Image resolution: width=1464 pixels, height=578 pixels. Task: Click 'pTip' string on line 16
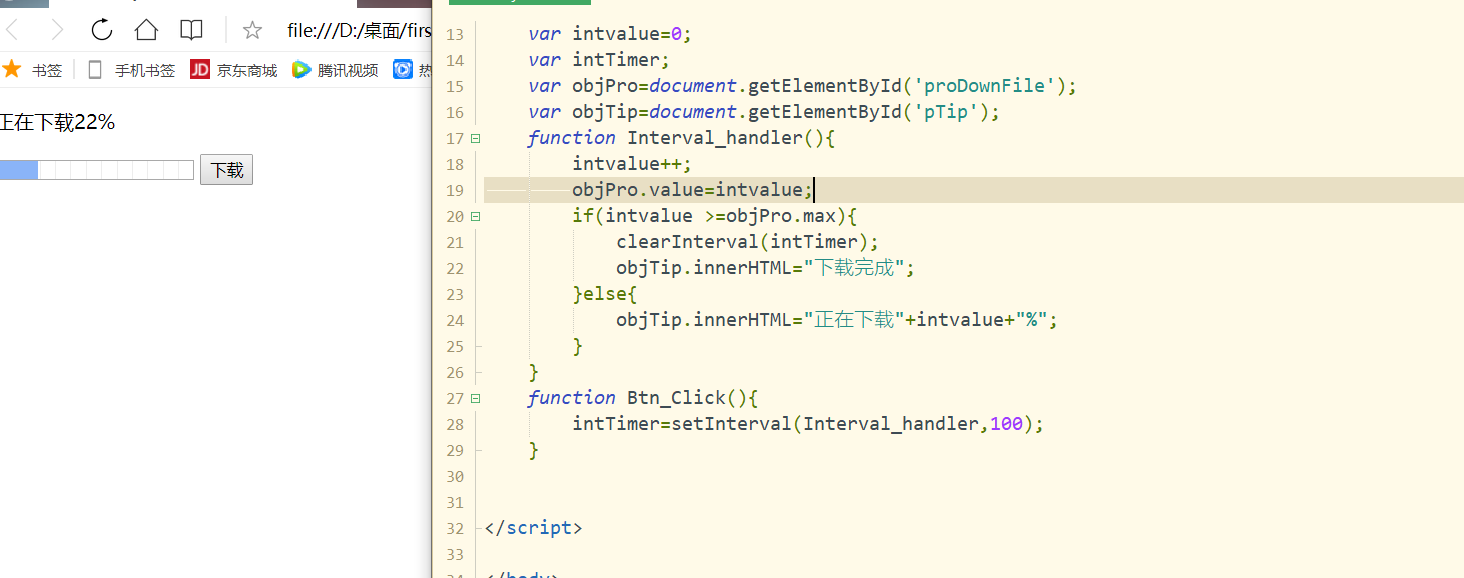tap(946, 112)
